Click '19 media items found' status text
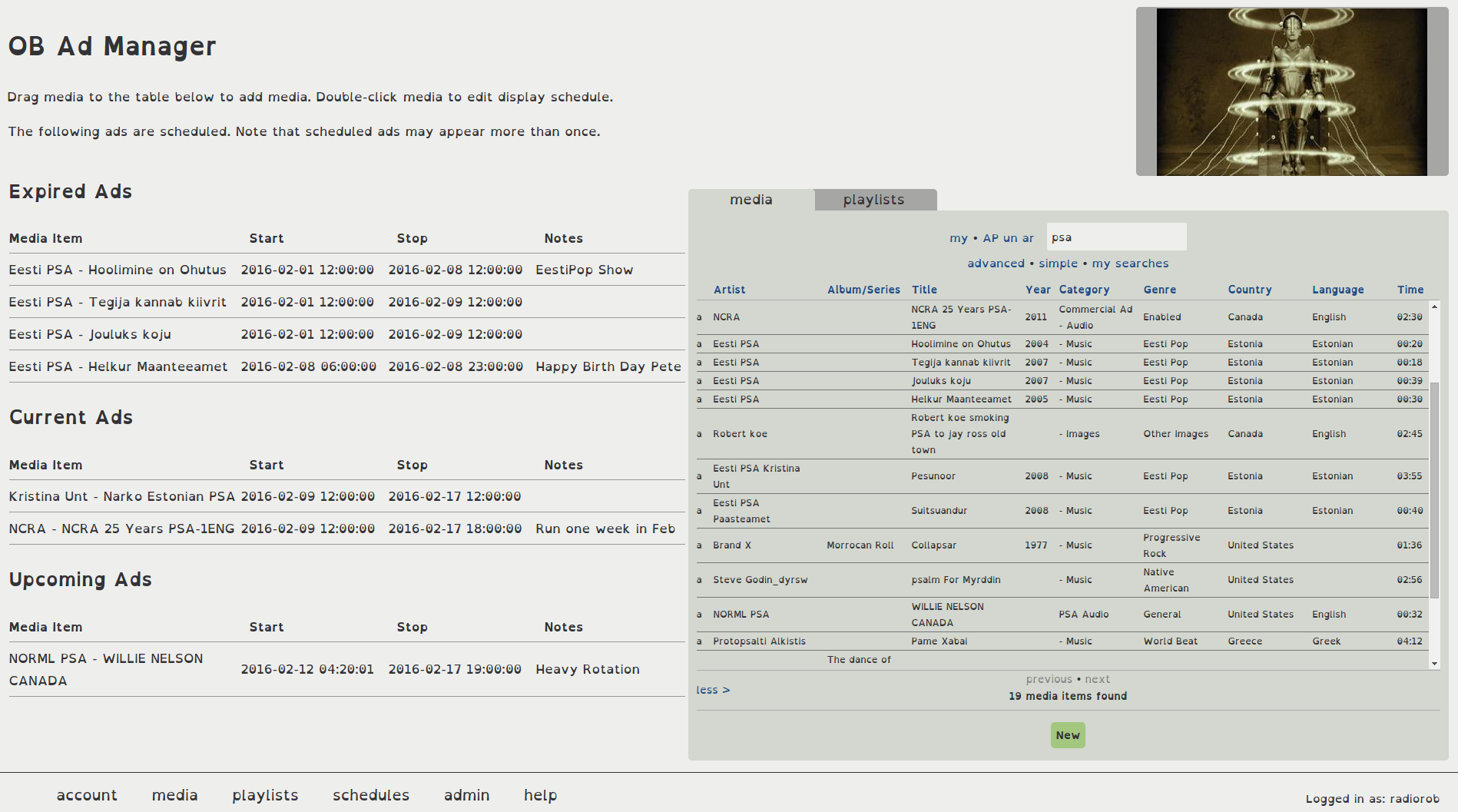The height and width of the screenshot is (812, 1458). 1068,696
